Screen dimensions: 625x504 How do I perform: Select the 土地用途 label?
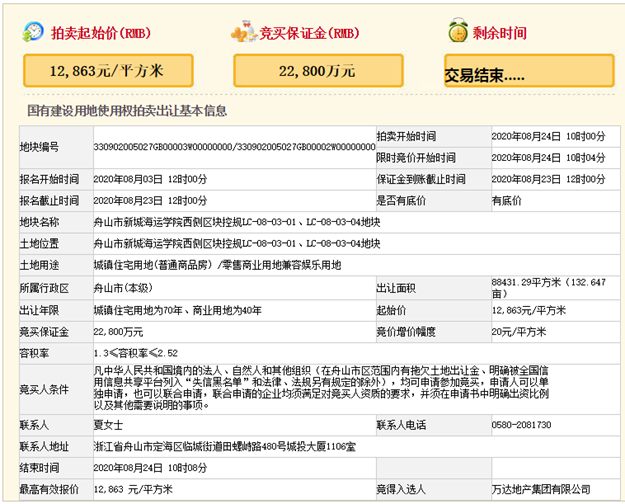coord(39,265)
